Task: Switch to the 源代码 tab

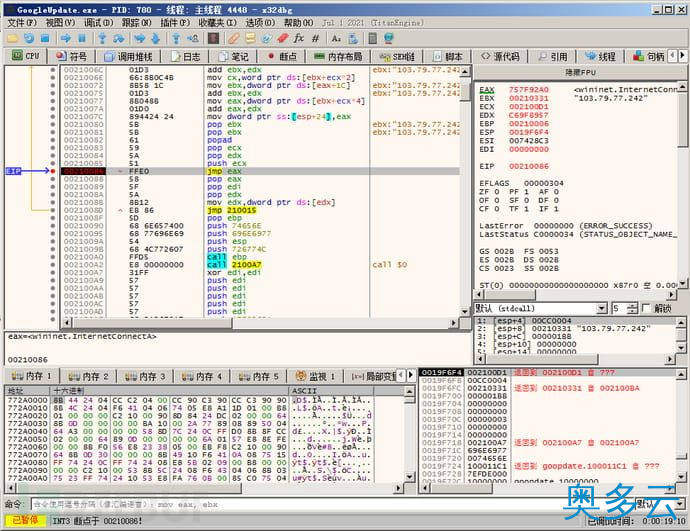Action: tap(500, 56)
